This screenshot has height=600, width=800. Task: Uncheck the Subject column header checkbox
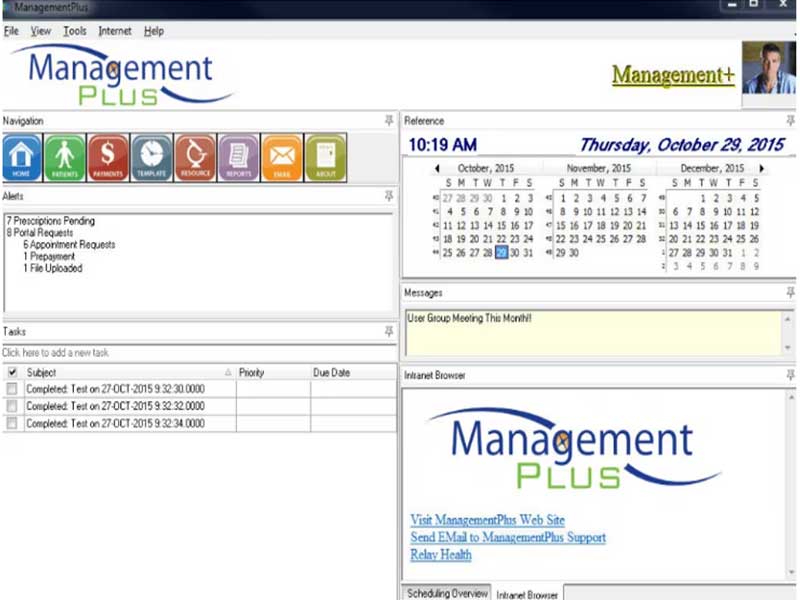(11, 372)
